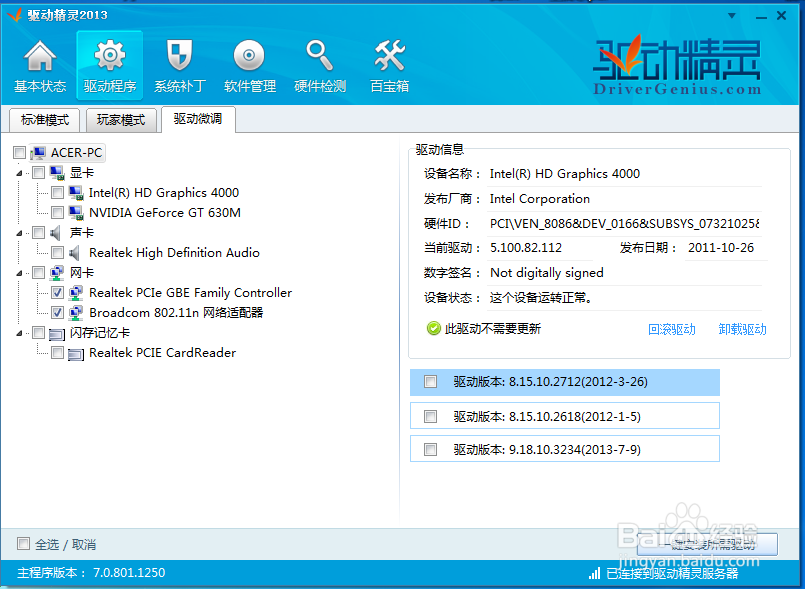Uncheck the Realtek PCIe GBE Family Controller

coord(58,293)
